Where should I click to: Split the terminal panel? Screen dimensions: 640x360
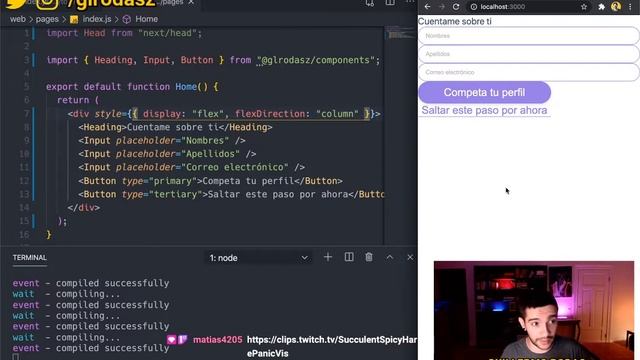click(349, 257)
